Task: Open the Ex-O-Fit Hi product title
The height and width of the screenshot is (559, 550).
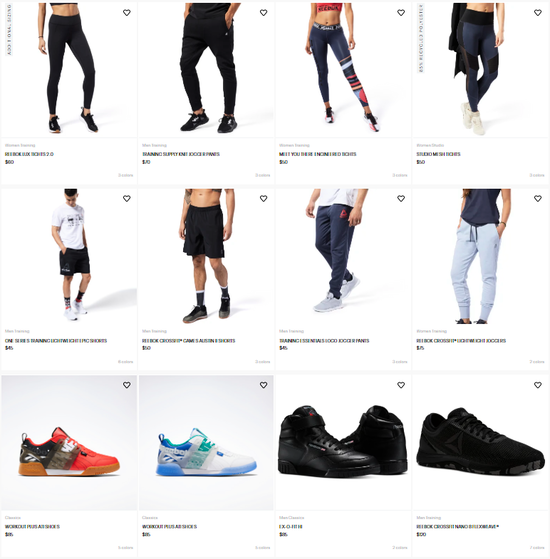Action: [x=291, y=527]
